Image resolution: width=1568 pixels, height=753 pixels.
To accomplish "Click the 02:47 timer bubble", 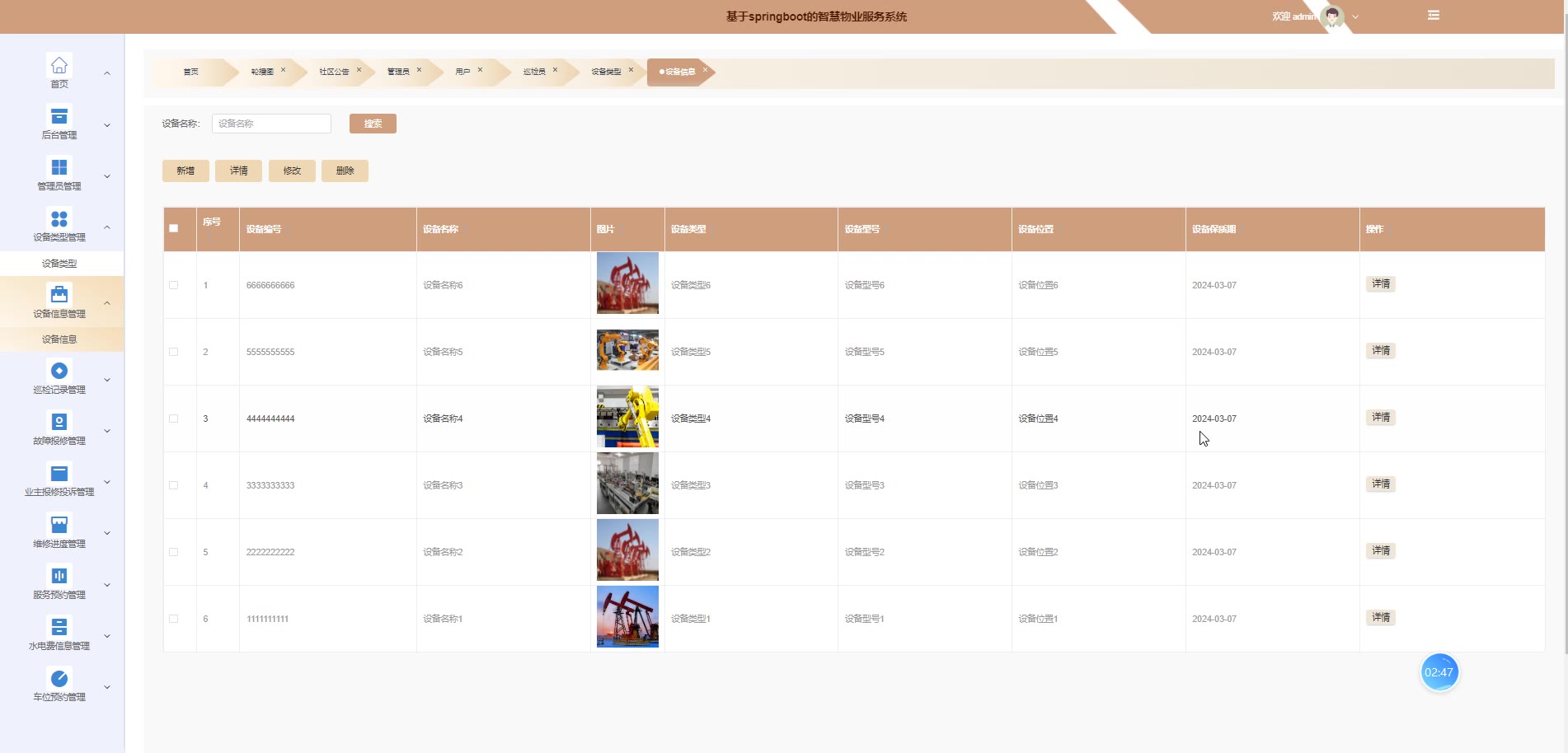I will pos(1439,672).
